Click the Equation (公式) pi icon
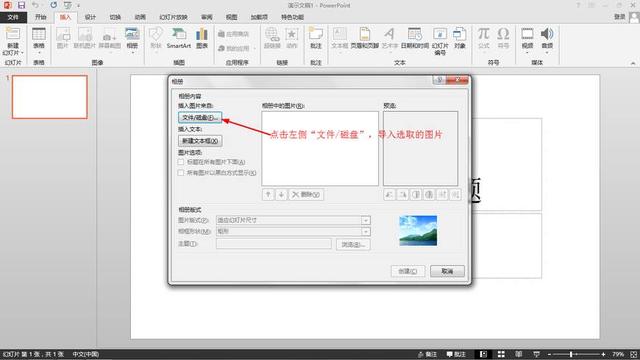 484,38
